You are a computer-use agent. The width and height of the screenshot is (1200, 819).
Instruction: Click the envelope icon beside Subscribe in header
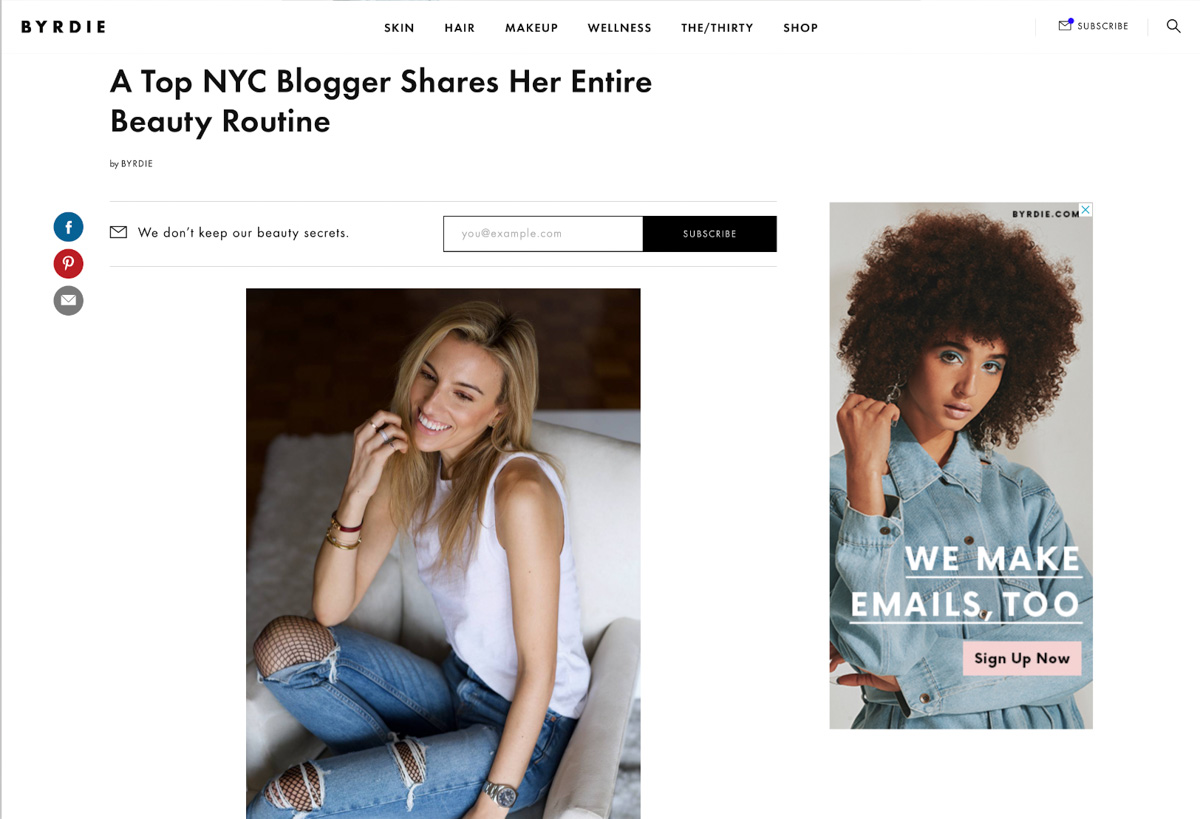[x=1065, y=25]
